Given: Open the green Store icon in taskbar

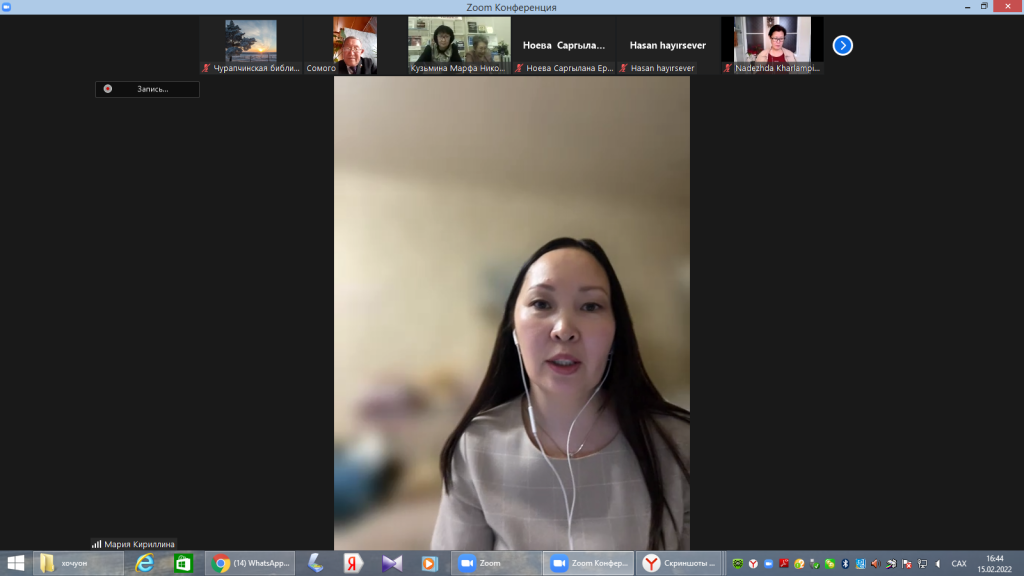Looking at the screenshot, I should pos(183,563).
